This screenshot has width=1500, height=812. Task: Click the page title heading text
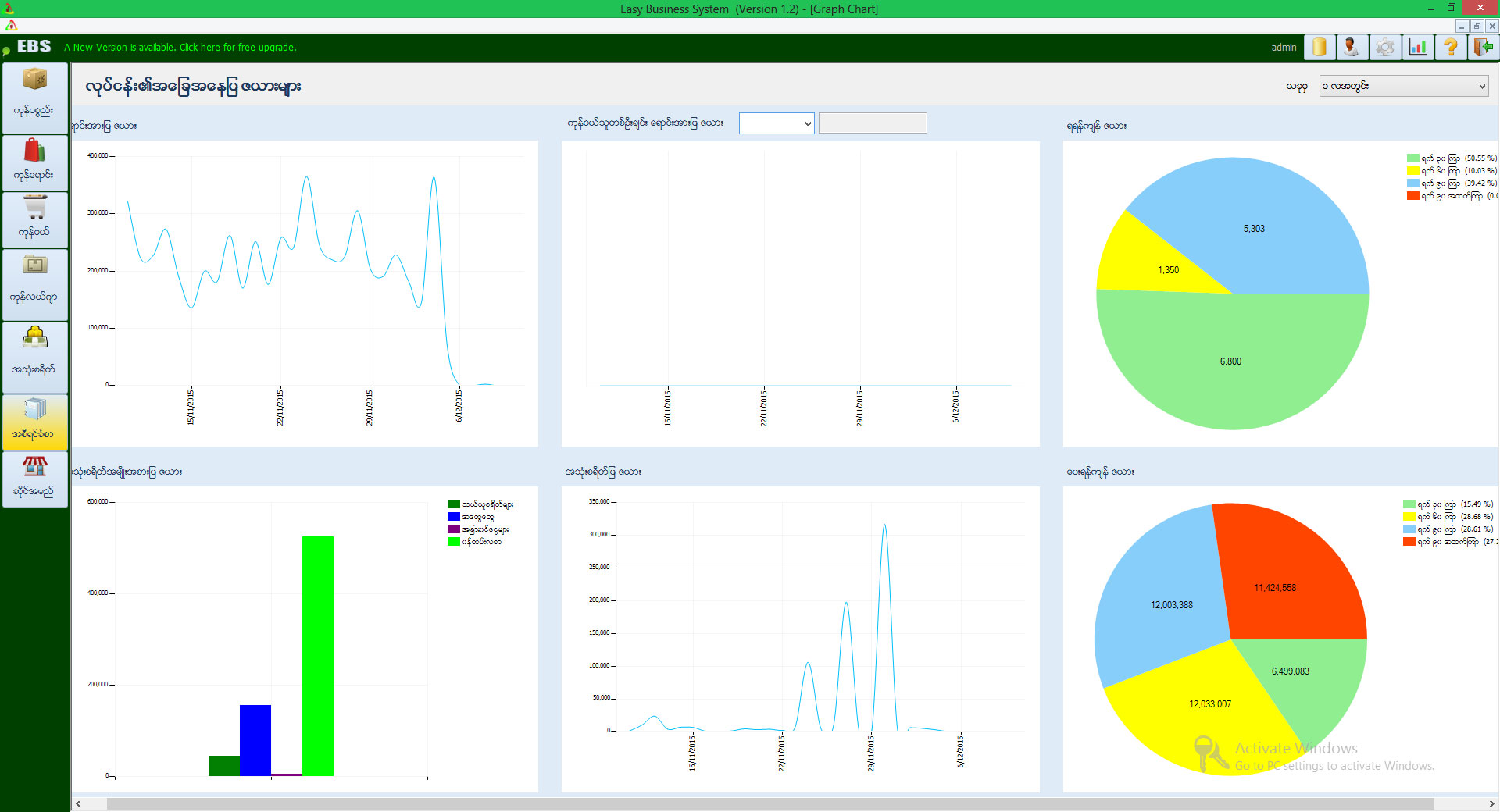[193, 86]
